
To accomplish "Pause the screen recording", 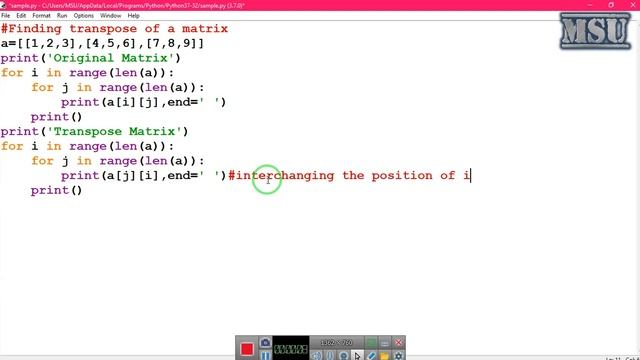I will point(265,356).
